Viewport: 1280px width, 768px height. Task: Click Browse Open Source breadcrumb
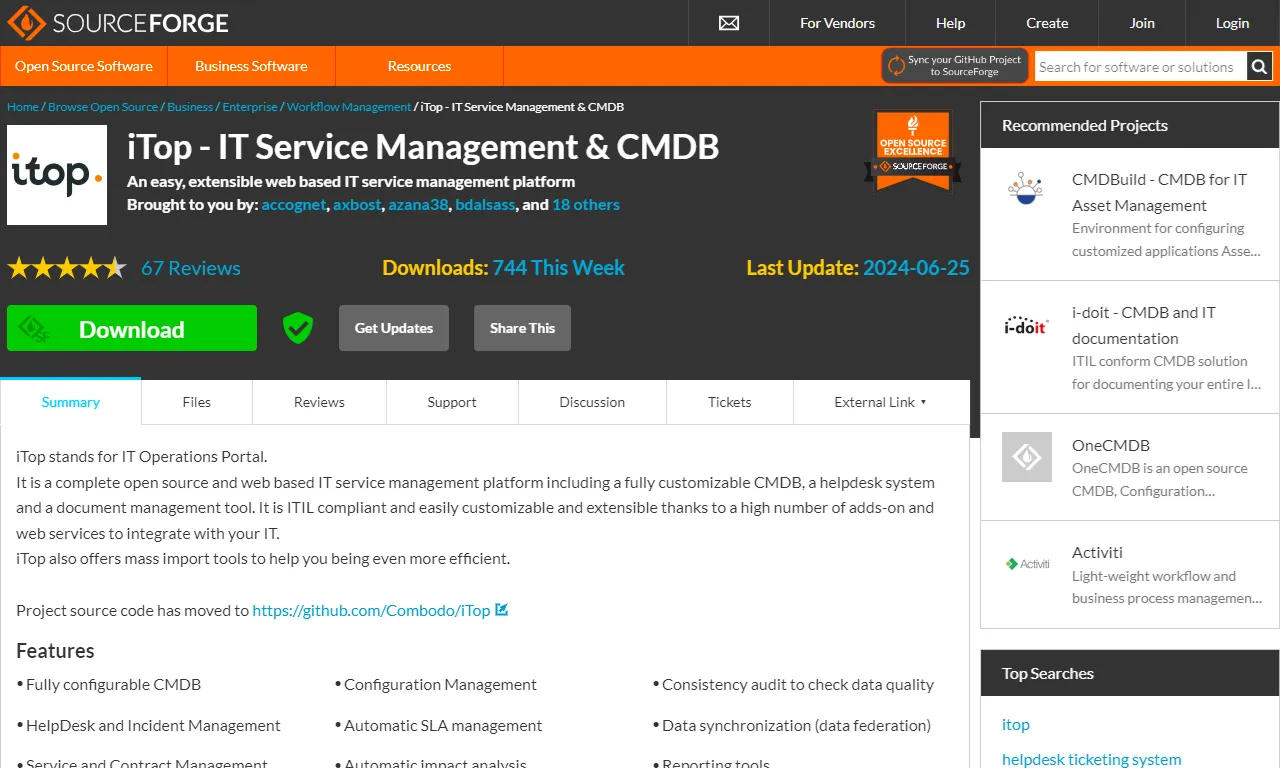103,107
